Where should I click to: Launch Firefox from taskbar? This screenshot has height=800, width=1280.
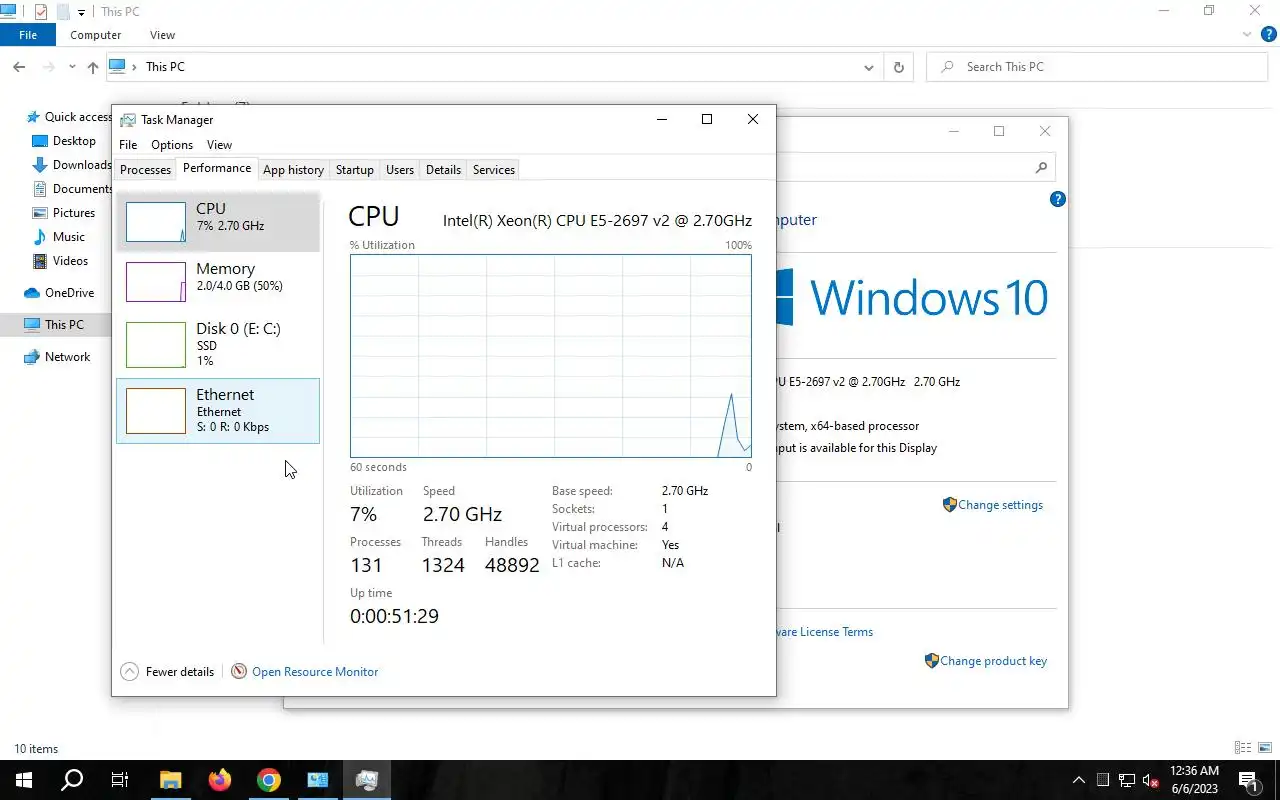(x=219, y=780)
